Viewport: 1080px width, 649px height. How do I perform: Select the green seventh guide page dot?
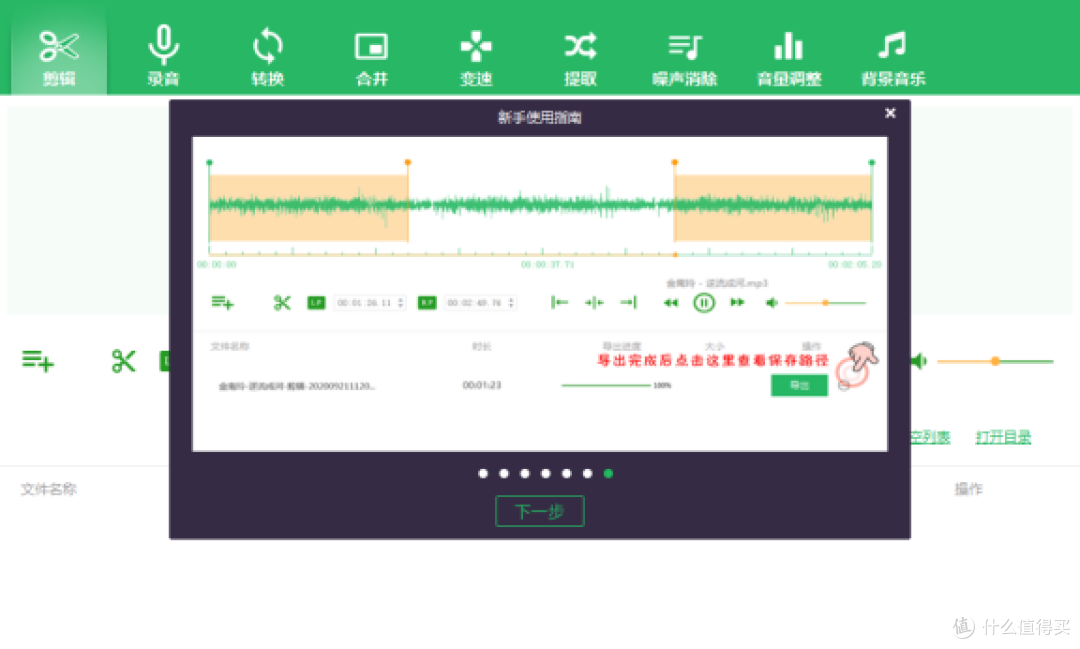(608, 473)
